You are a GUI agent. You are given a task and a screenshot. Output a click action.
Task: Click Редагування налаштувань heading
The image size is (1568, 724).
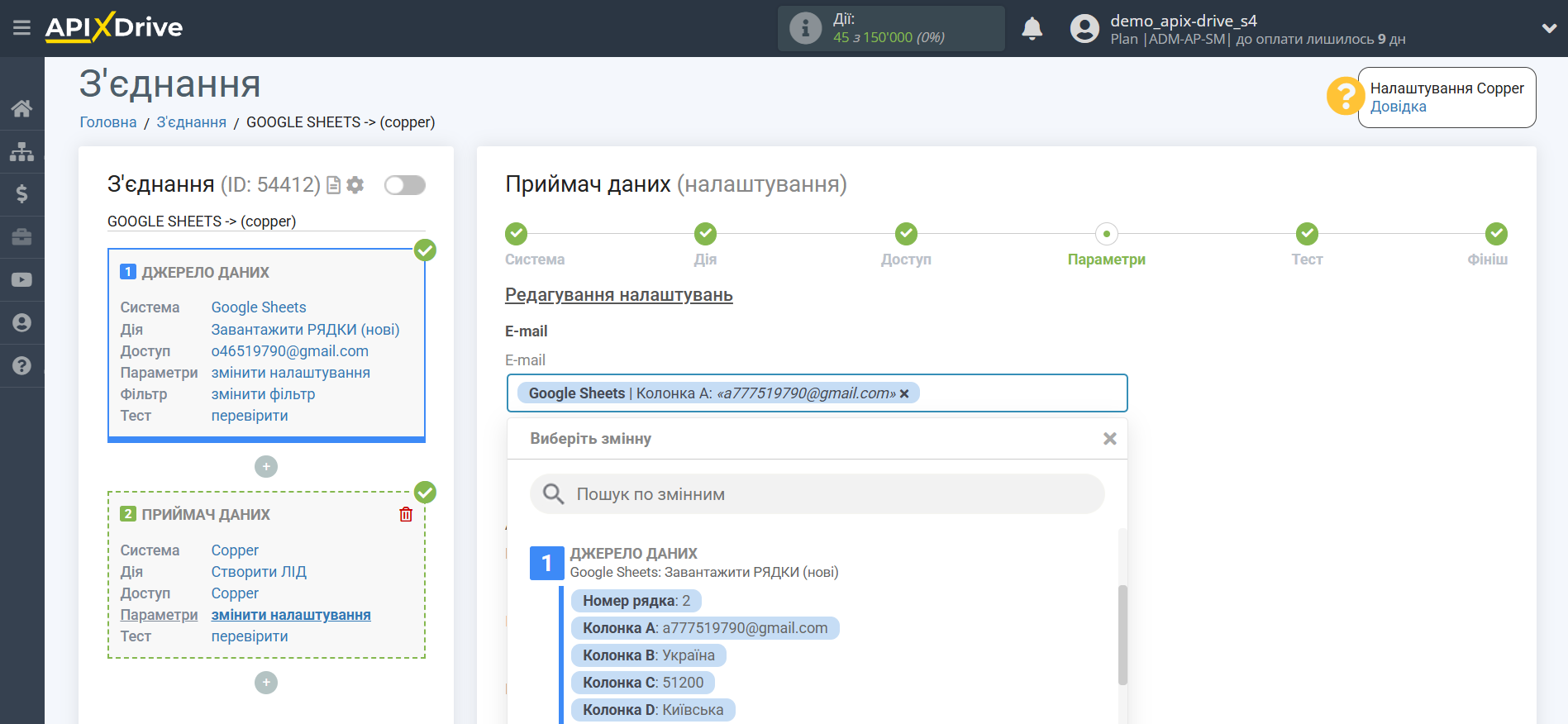619,295
